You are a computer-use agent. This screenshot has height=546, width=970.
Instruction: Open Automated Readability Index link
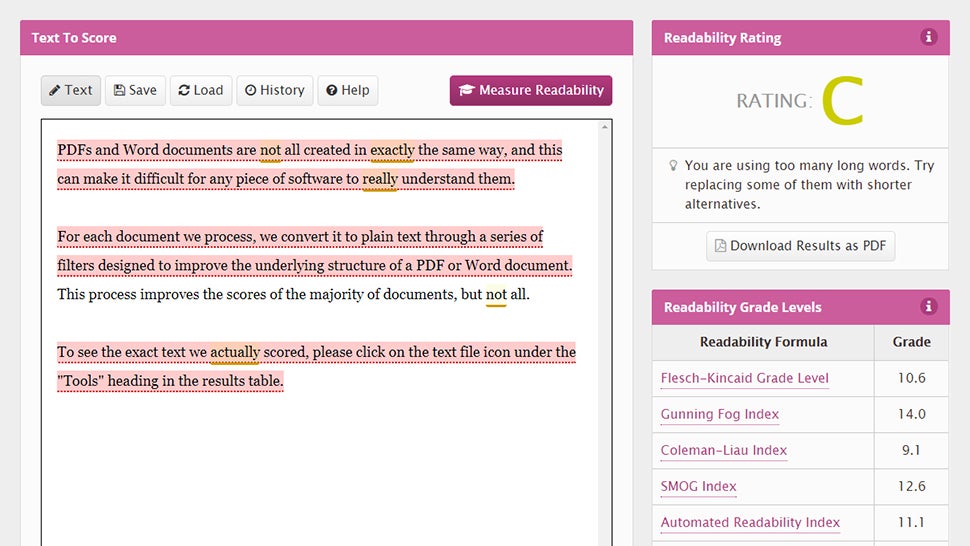tap(750, 523)
